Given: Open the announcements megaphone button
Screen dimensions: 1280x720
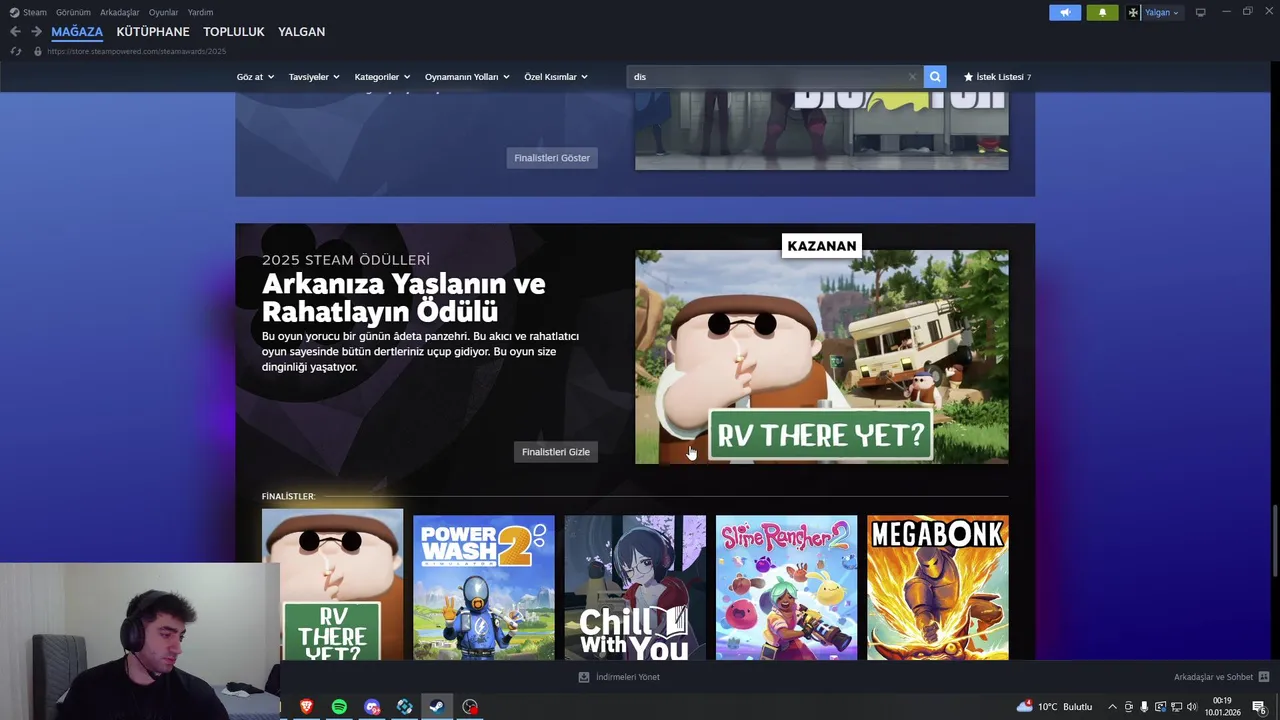Looking at the screenshot, I should pyautogui.click(x=1065, y=13).
